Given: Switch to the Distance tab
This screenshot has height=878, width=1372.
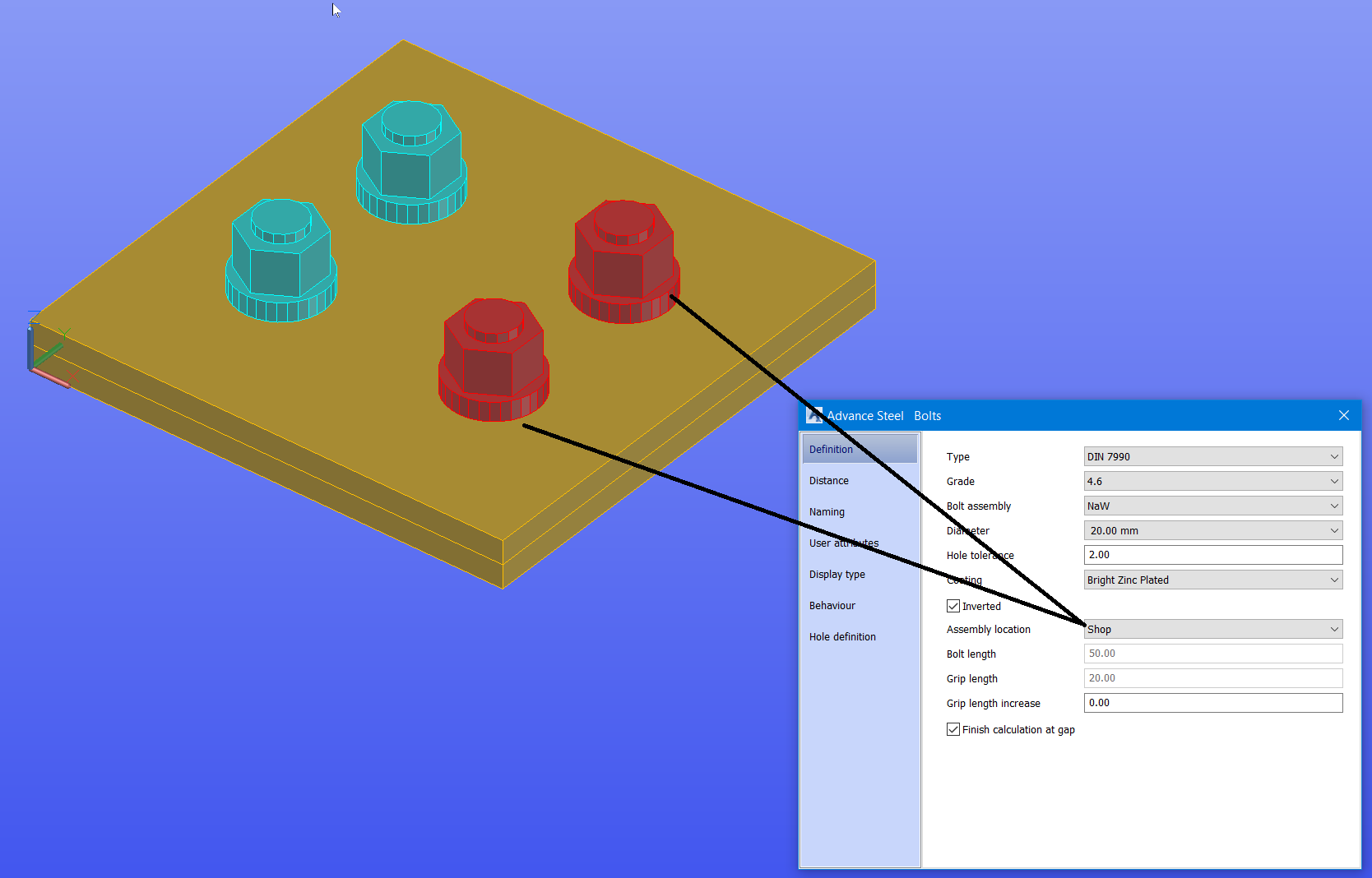Looking at the screenshot, I should tap(829, 480).
